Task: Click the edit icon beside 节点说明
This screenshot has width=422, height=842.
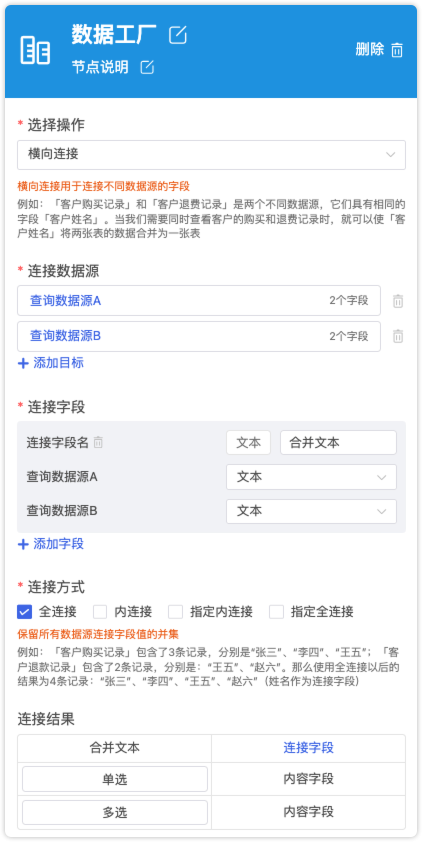Action: (147, 67)
